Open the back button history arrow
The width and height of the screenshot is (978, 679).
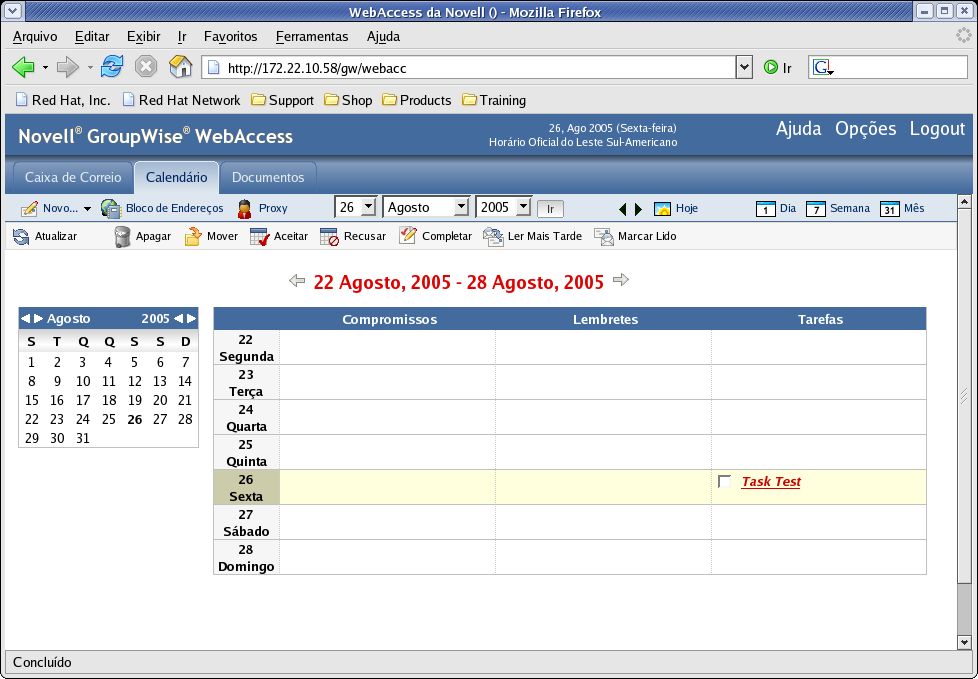pos(45,67)
